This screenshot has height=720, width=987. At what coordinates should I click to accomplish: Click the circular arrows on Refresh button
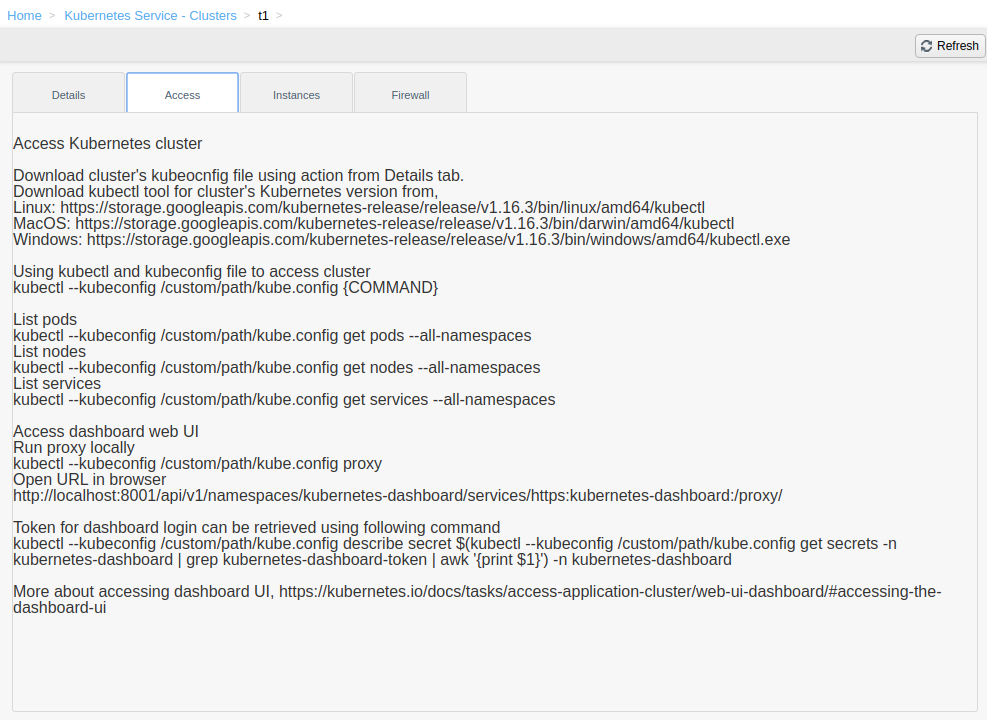point(928,45)
